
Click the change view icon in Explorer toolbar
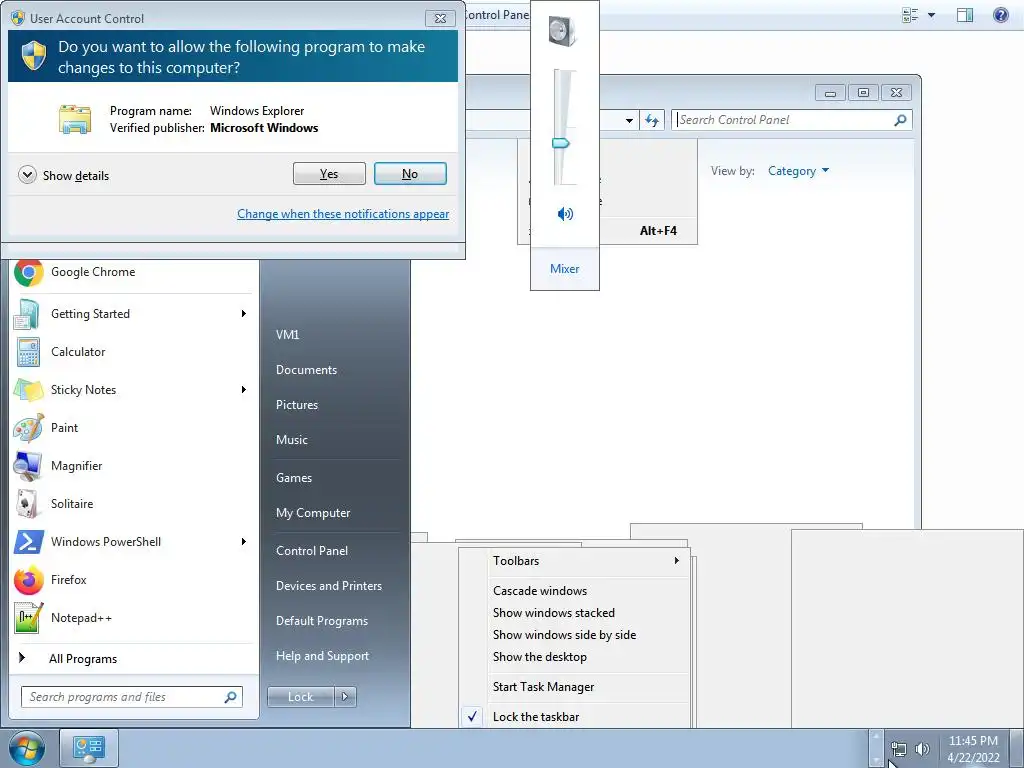tap(910, 14)
